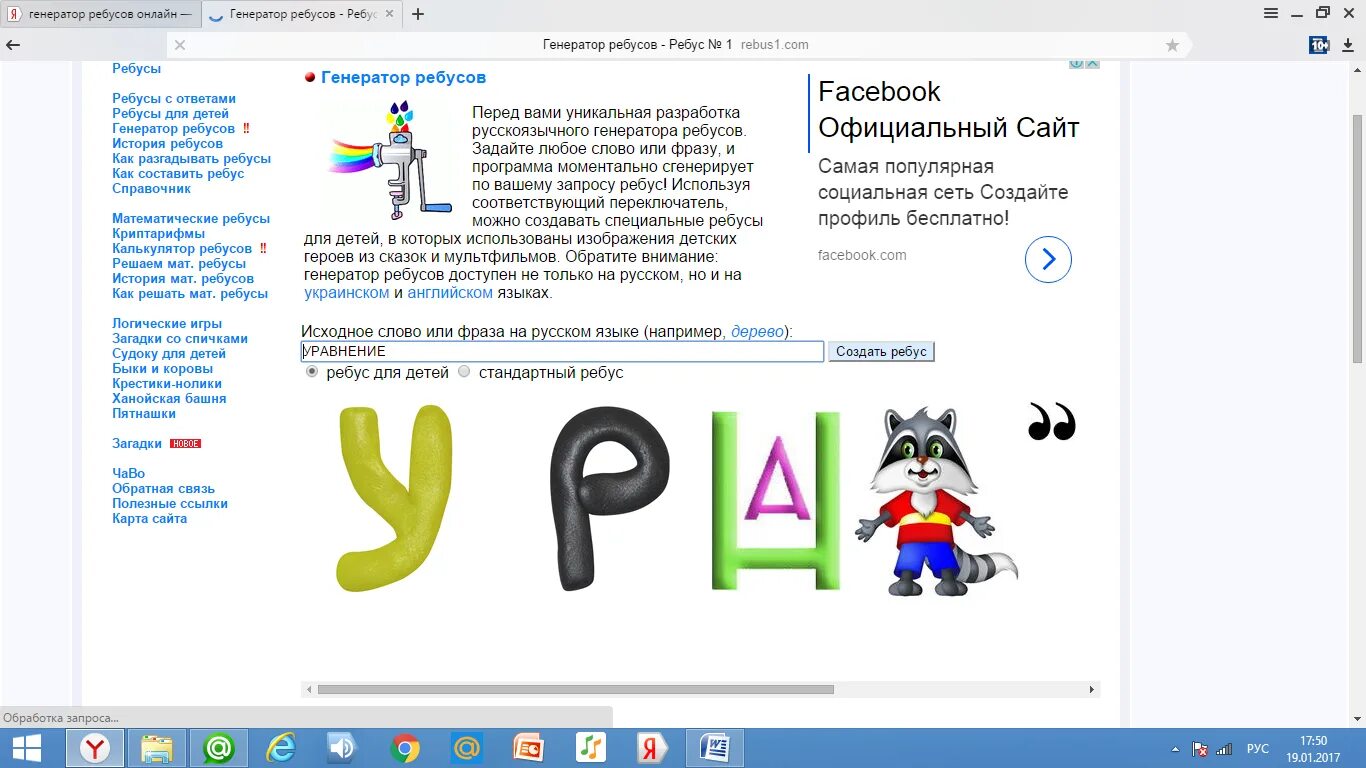Click the address bar showing rebus1.com
This screenshot has height=768, width=1366.
pyautogui.click(x=676, y=45)
